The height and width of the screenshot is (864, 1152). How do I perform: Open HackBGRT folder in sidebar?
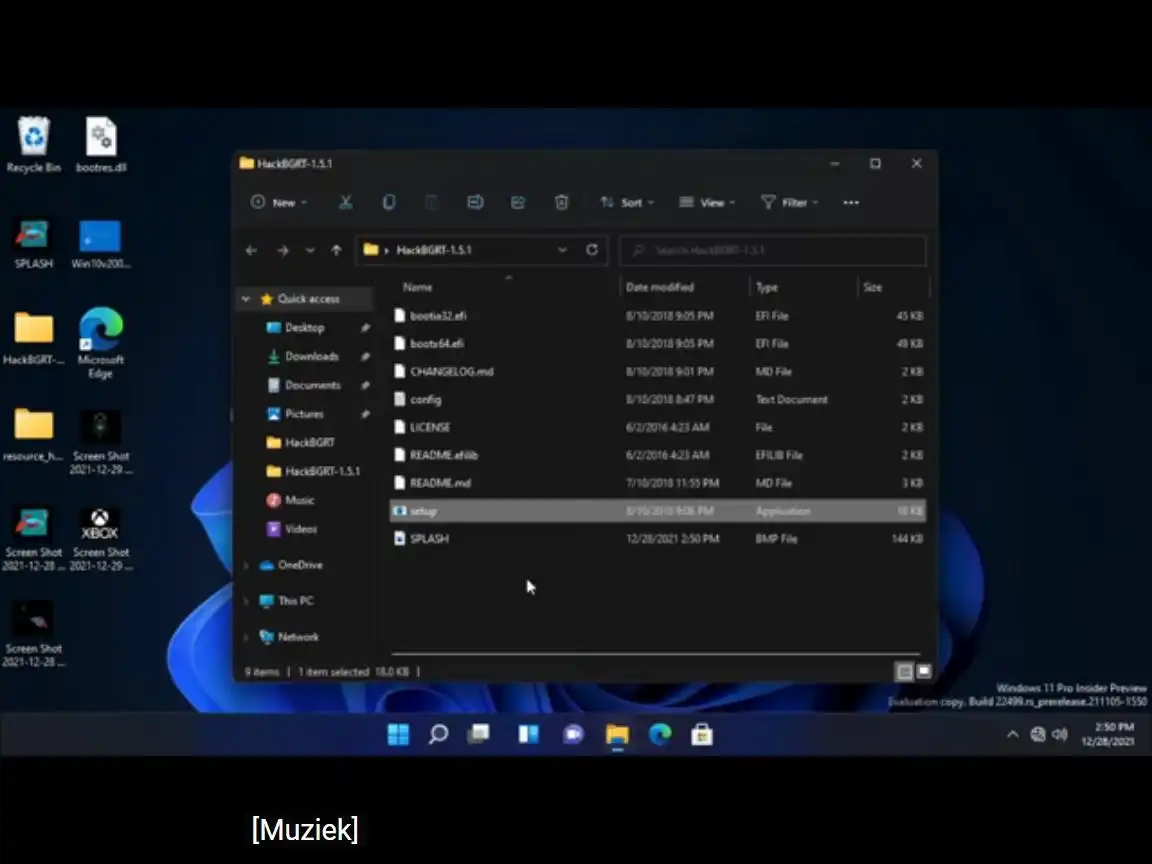pyautogui.click(x=309, y=442)
